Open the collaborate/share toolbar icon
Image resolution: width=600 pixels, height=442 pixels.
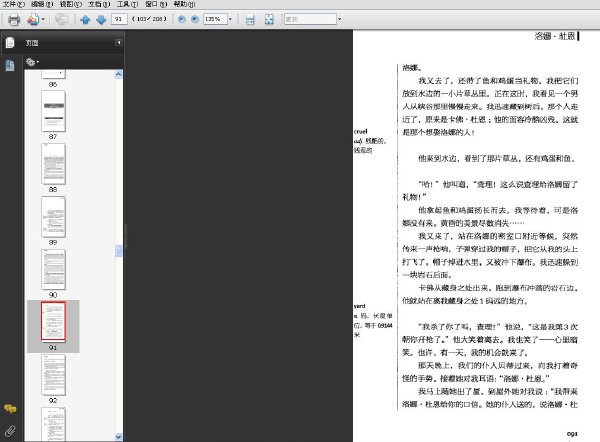point(33,19)
